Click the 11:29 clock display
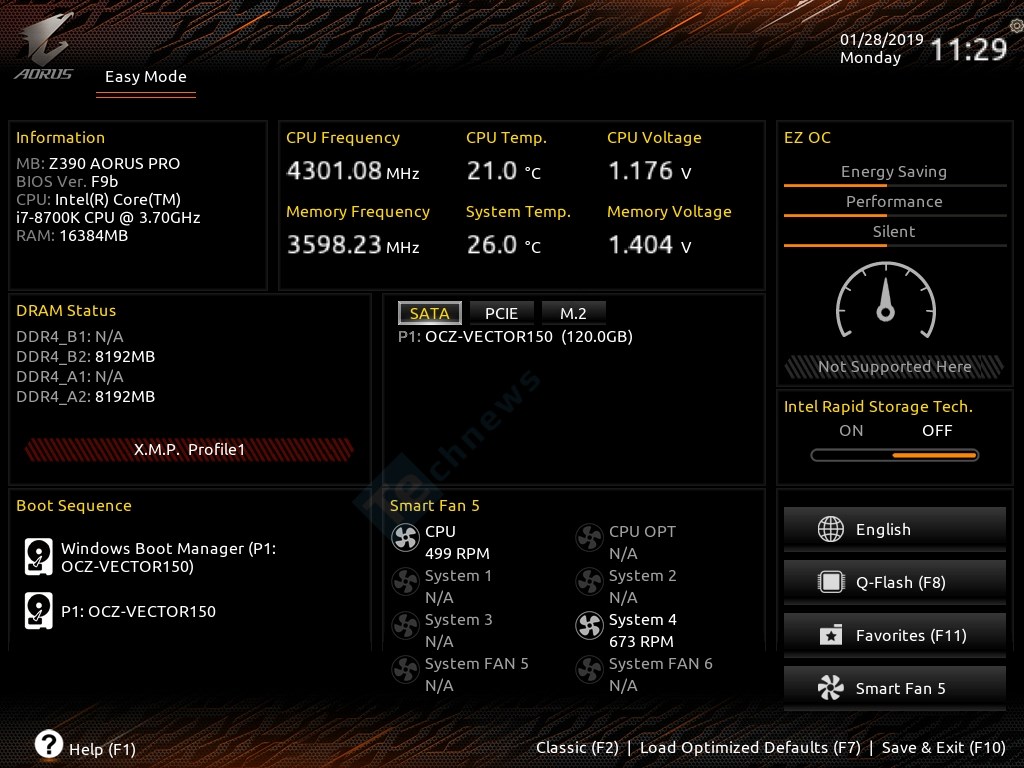The image size is (1024, 768). click(x=968, y=50)
